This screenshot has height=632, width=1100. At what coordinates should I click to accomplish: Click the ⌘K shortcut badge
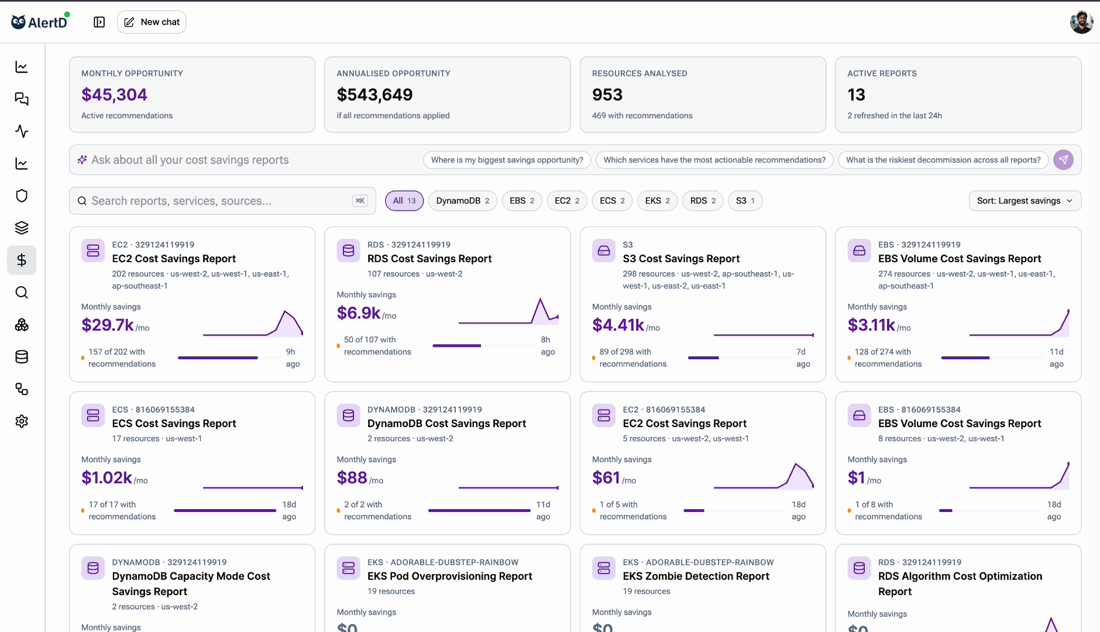click(360, 201)
